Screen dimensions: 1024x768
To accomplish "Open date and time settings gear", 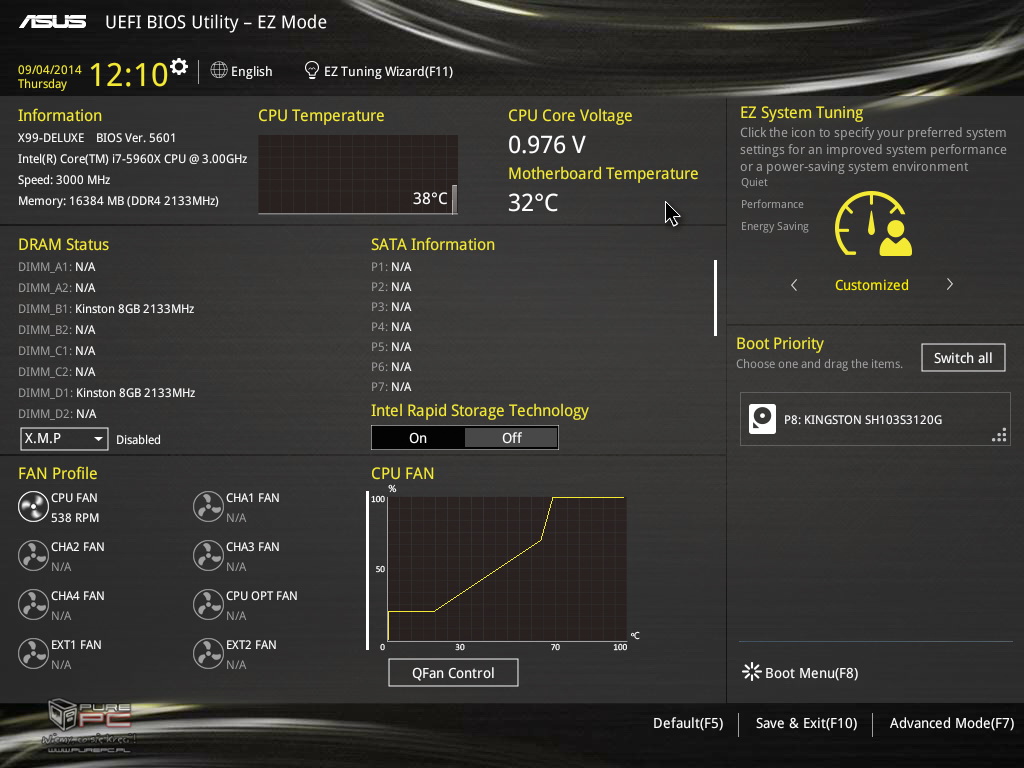I will tap(179, 66).
